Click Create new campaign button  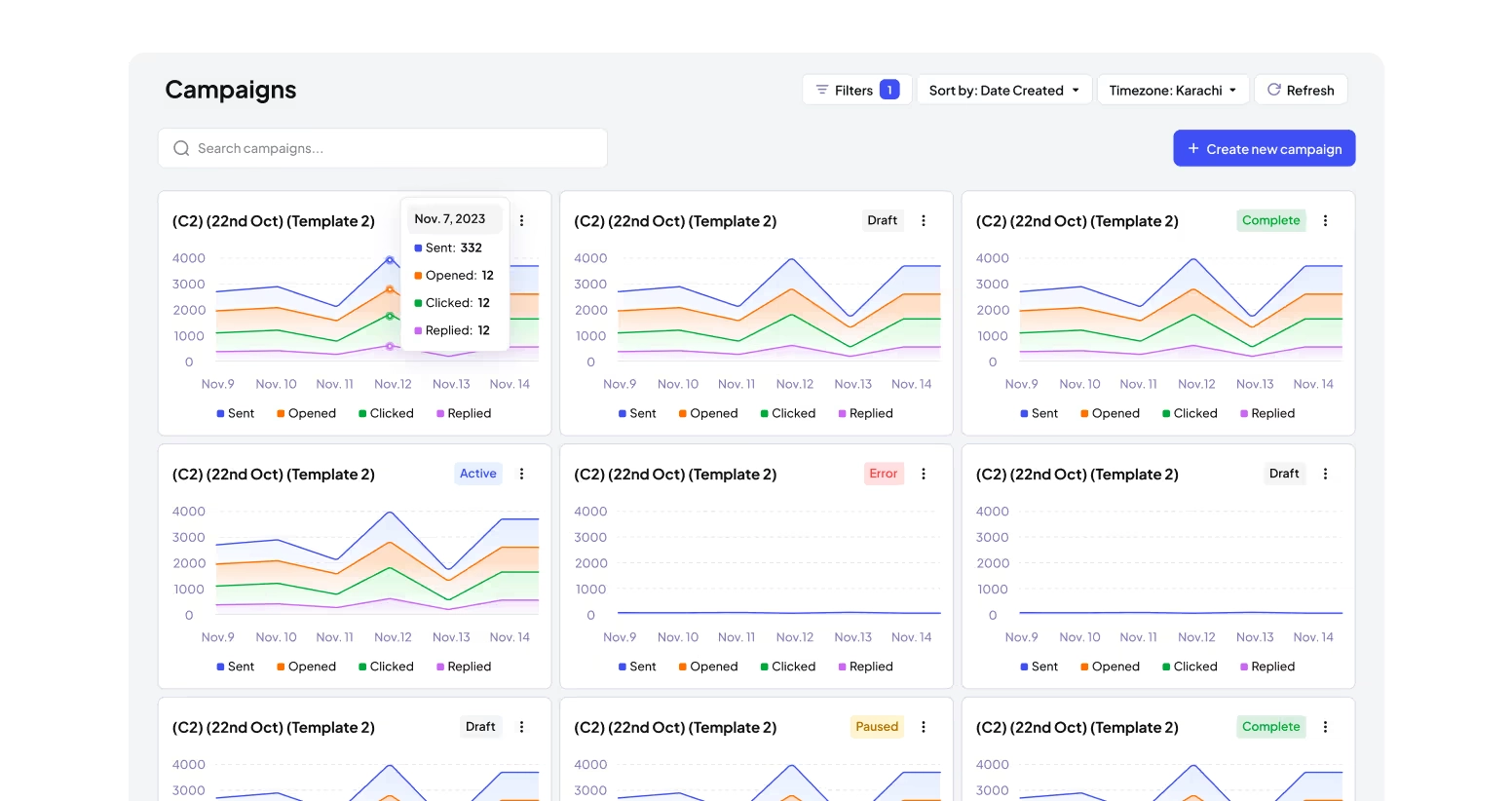1264,148
